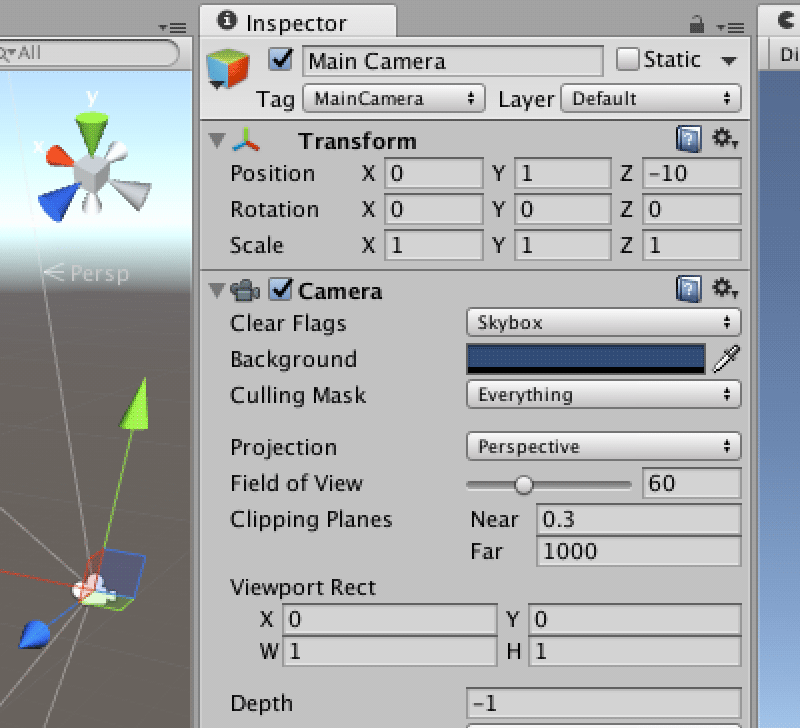Click the Rotation Y field
Viewport: 800px width, 728px height.
563,210
